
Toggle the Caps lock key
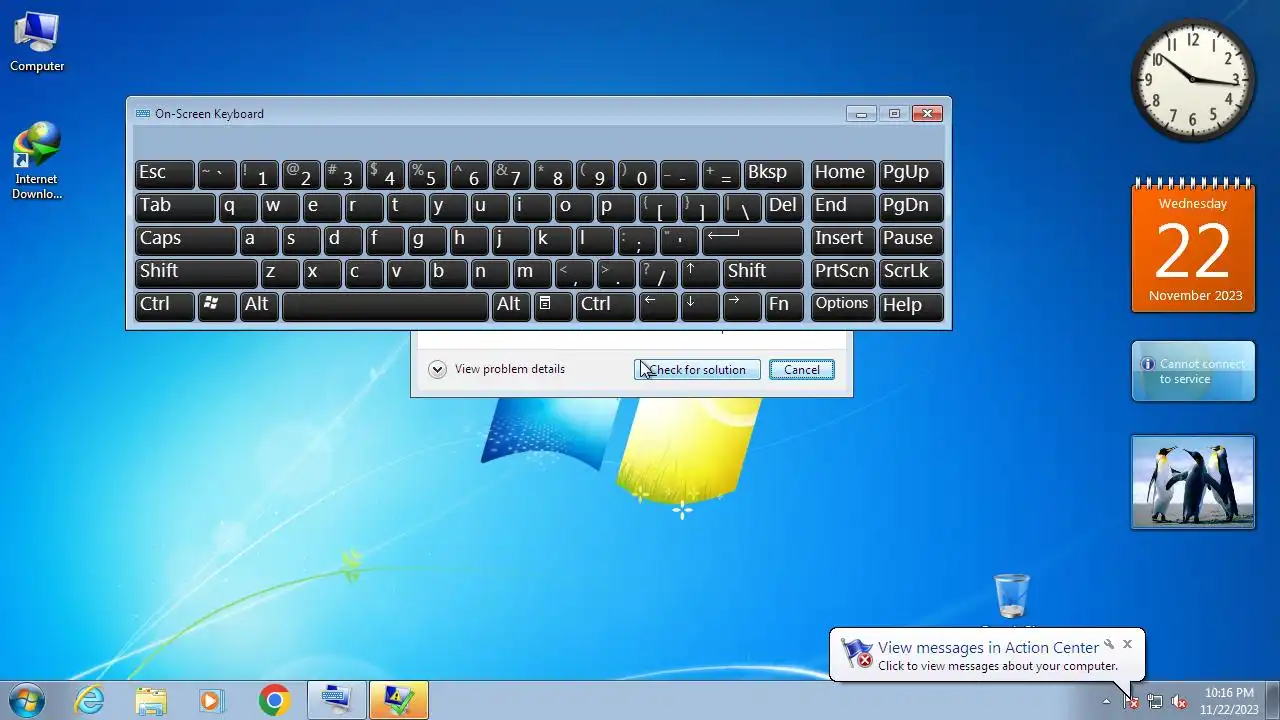(185, 239)
